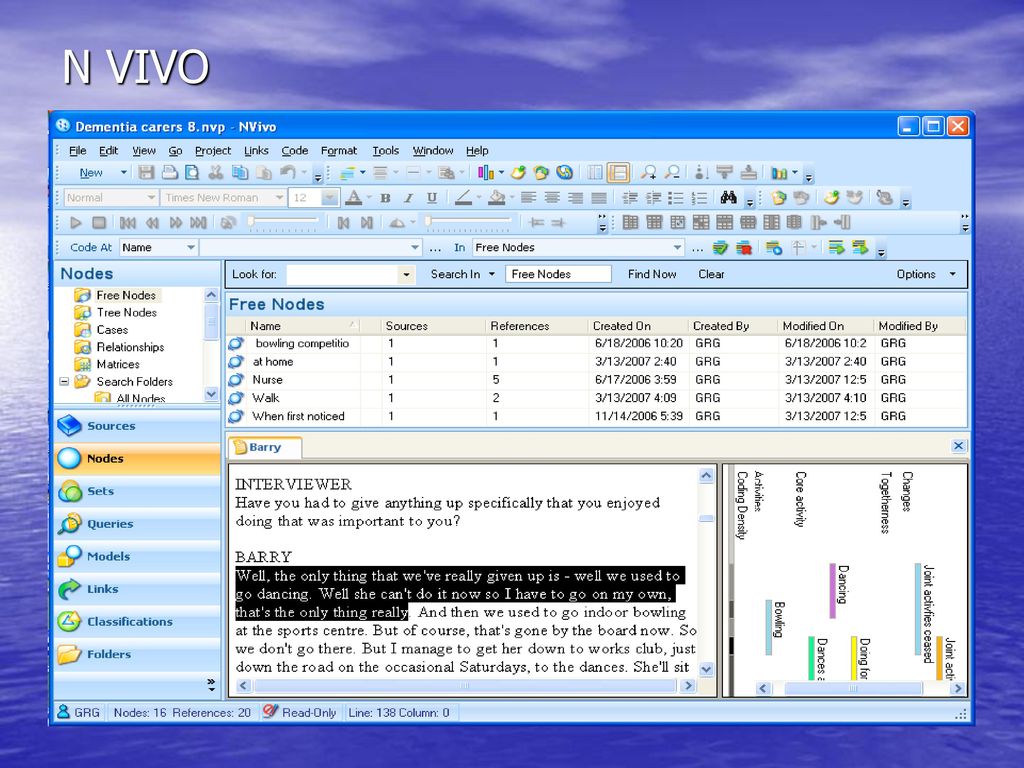Open the In Free Nodes dropdown
1024x768 pixels.
[677, 248]
